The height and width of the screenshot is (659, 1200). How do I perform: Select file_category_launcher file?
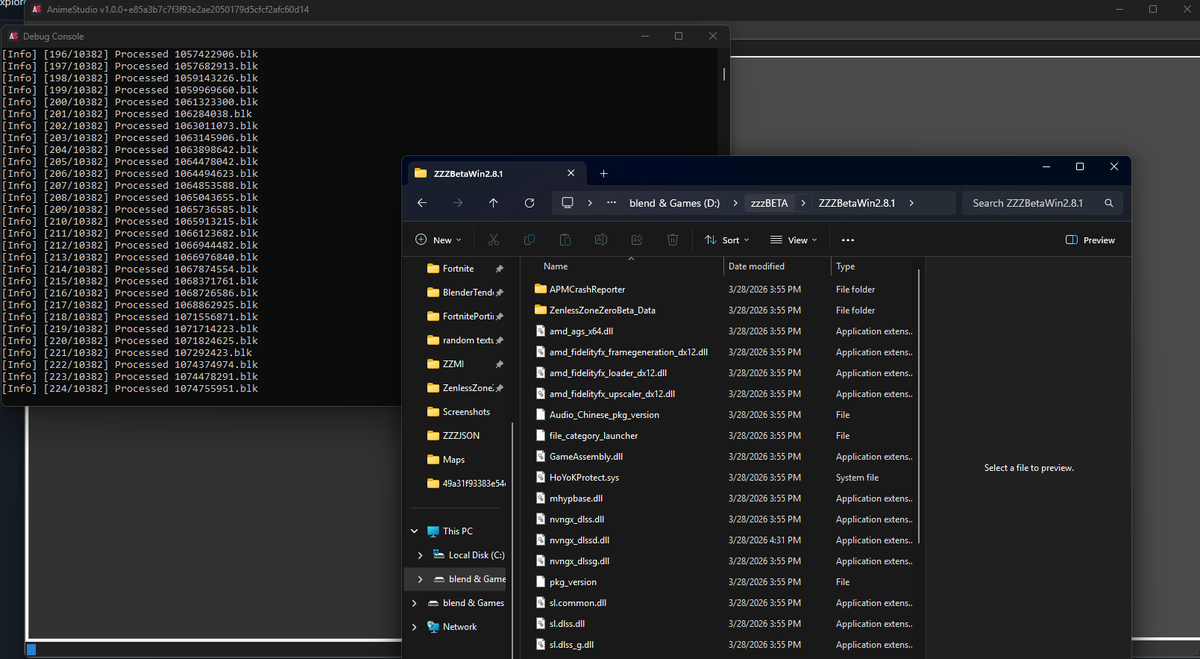(x=593, y=435)
